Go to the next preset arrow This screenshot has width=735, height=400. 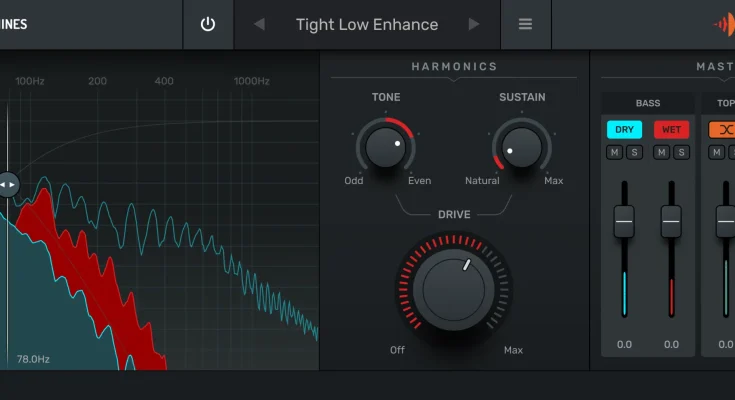click(474, 25)
